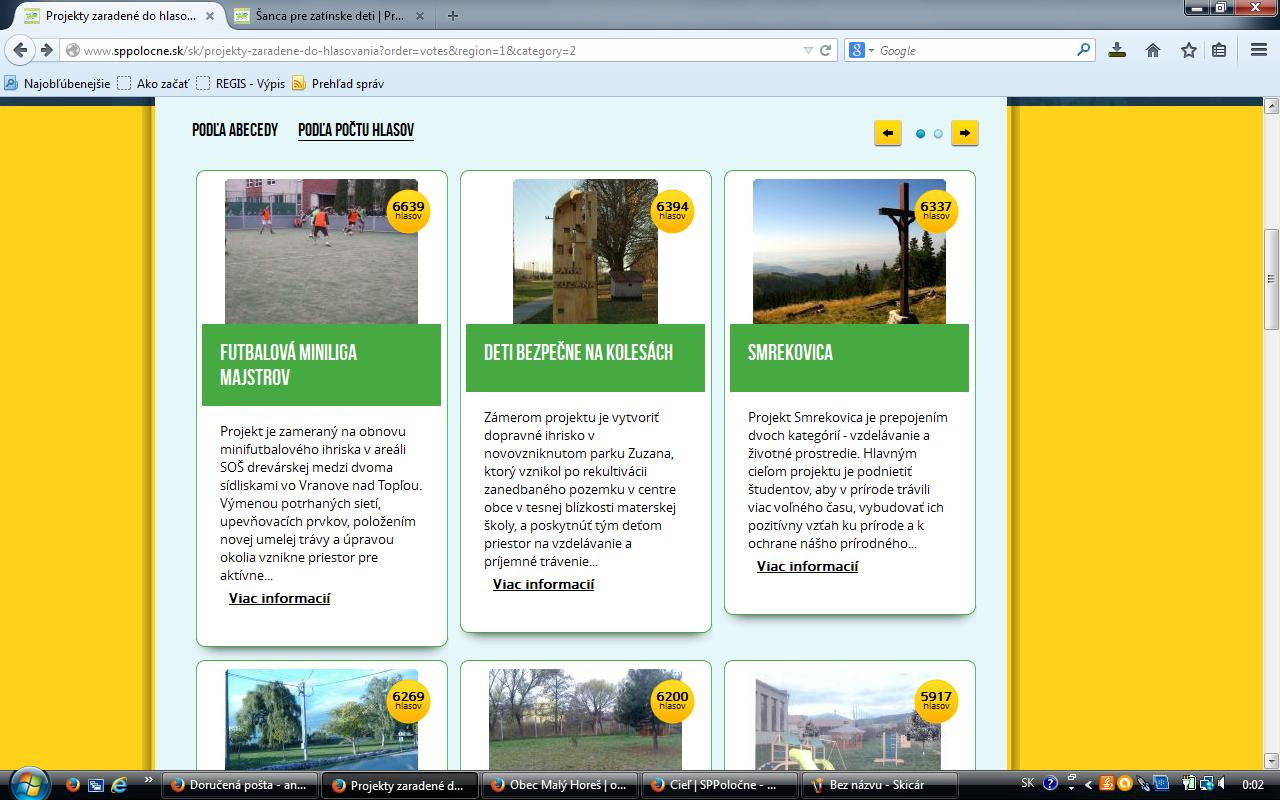
Task: Click the search magnifier in Google box
Action: (x=1084, y=50)
